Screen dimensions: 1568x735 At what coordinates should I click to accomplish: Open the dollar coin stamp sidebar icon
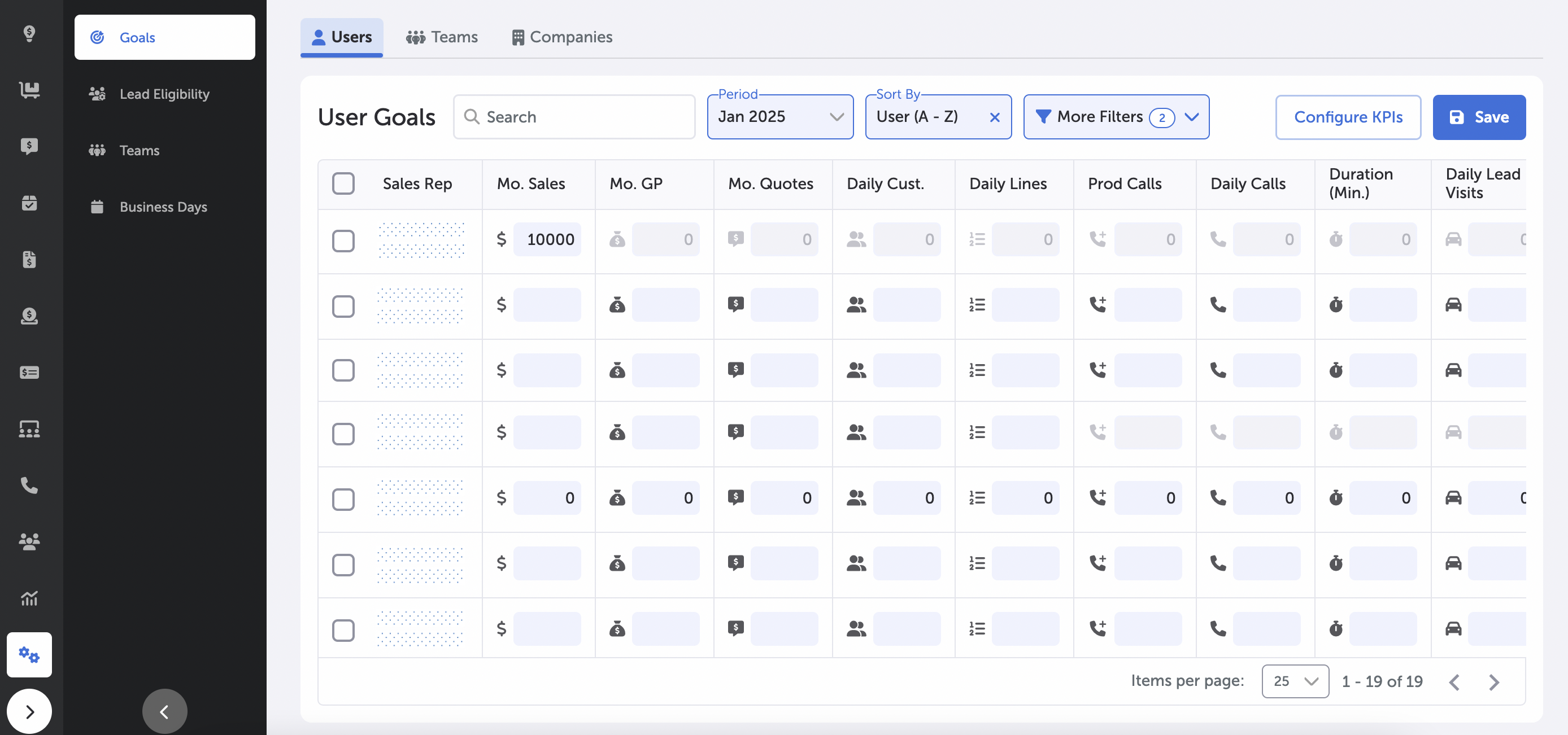29,316
